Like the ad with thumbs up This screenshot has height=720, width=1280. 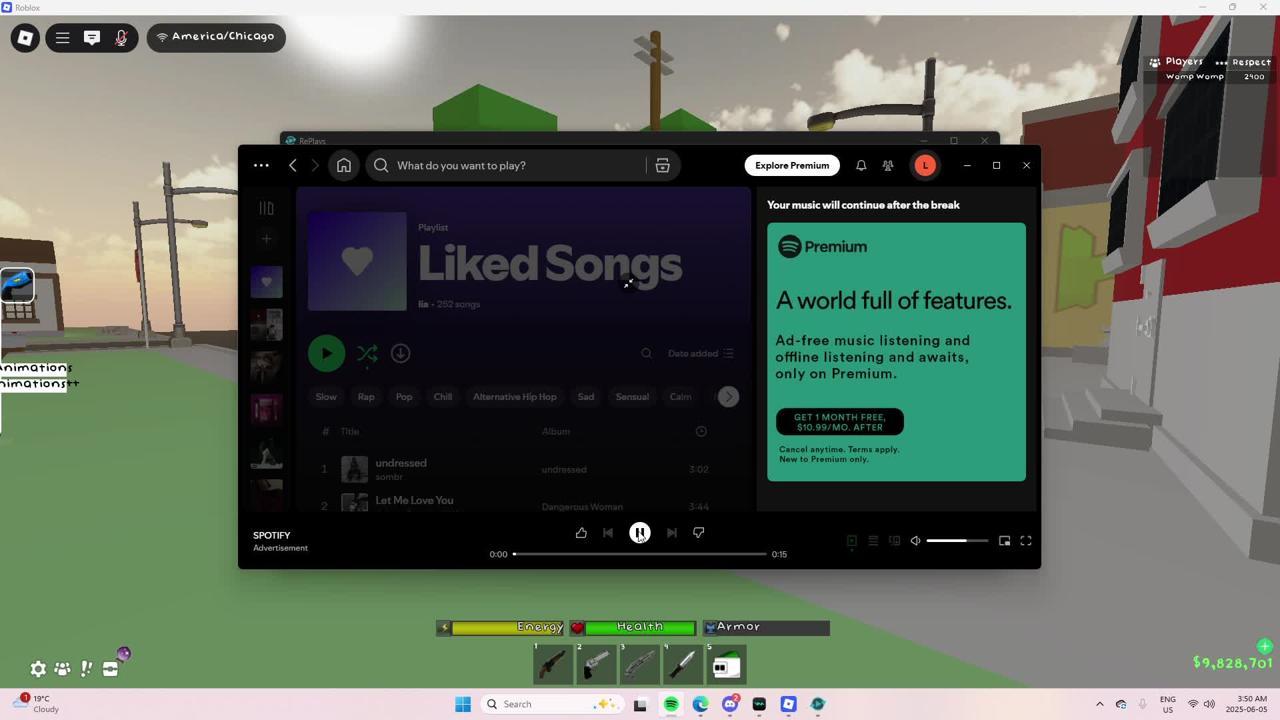(581, 533)
